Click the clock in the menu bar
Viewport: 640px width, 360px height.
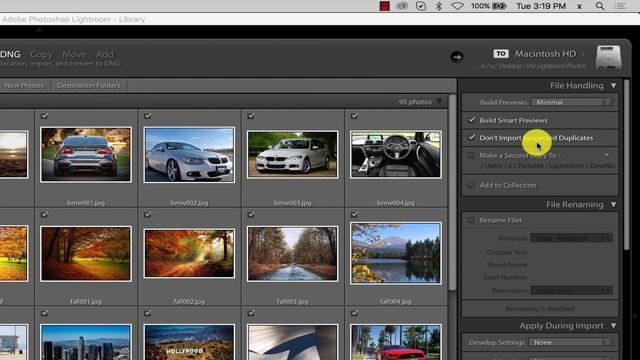pyautogui.click(x=541, y=6)
